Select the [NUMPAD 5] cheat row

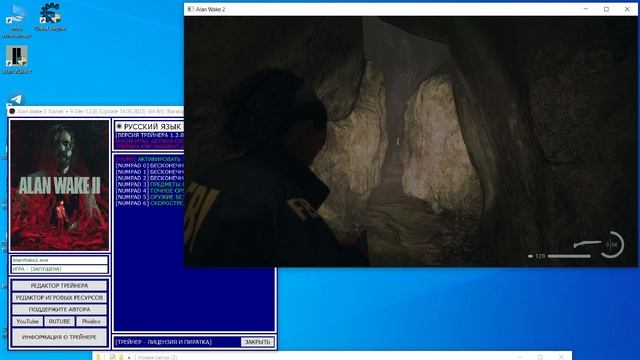tap(149, 197)
